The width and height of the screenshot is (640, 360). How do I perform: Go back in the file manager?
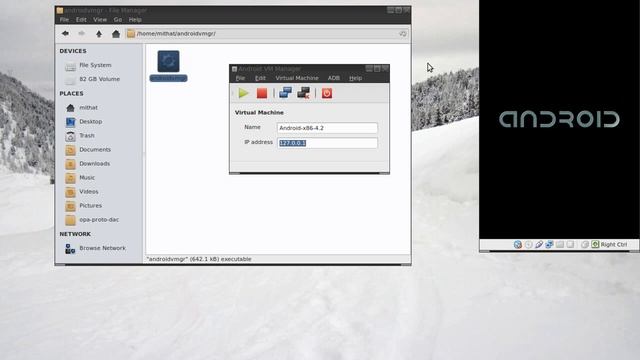pyautogui.click(x=65, y=33)
